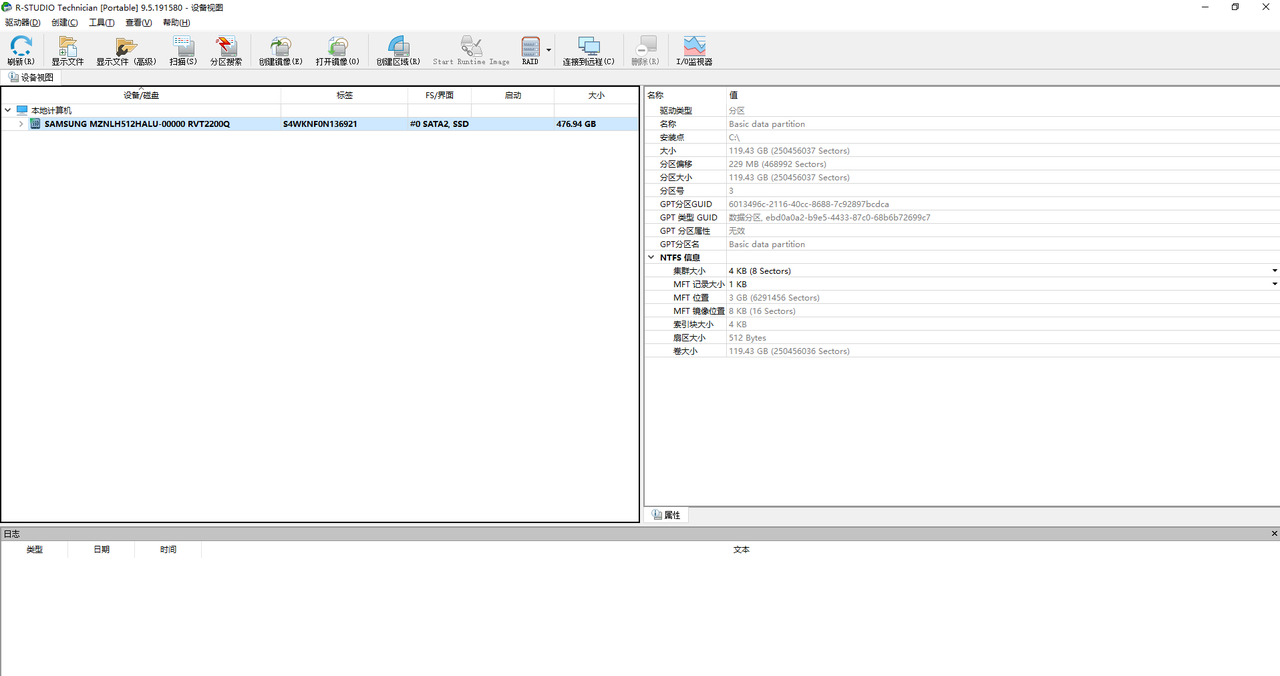Collapse the 本地计算机 tree node
This screenshot has height=676, width=1280.
pyautogui.click(x=8, y=110)
